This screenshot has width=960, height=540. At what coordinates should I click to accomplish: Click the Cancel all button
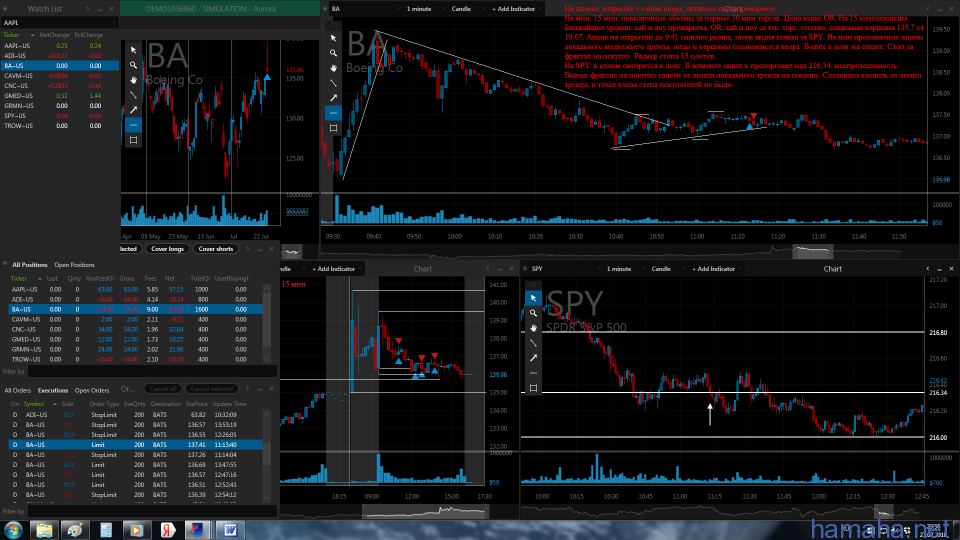[x=162, y=389]
